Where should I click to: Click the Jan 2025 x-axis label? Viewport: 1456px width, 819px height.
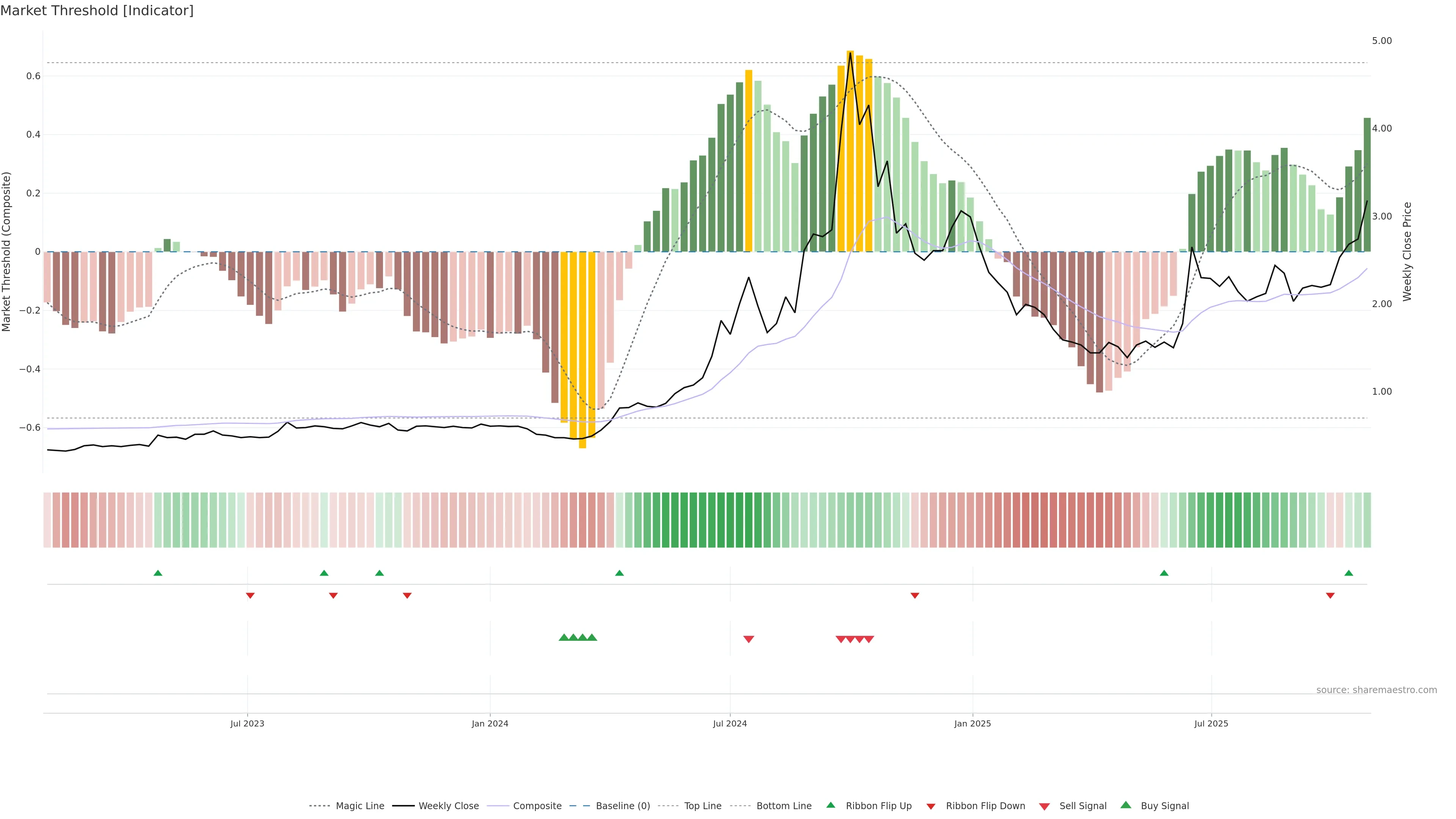[972, 723]
